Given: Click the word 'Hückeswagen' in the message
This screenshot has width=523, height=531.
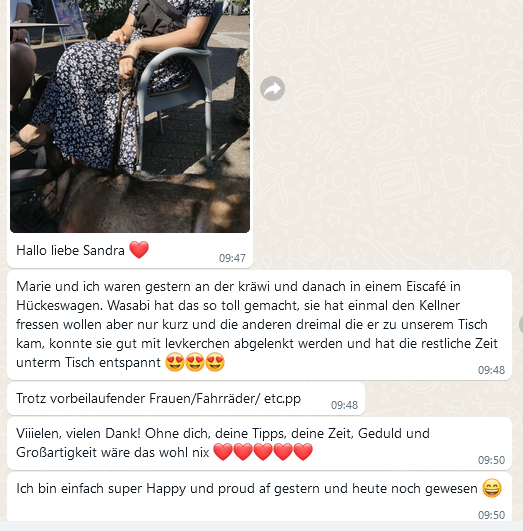Looking at the screenshot, I should click(x=59, y=305).
